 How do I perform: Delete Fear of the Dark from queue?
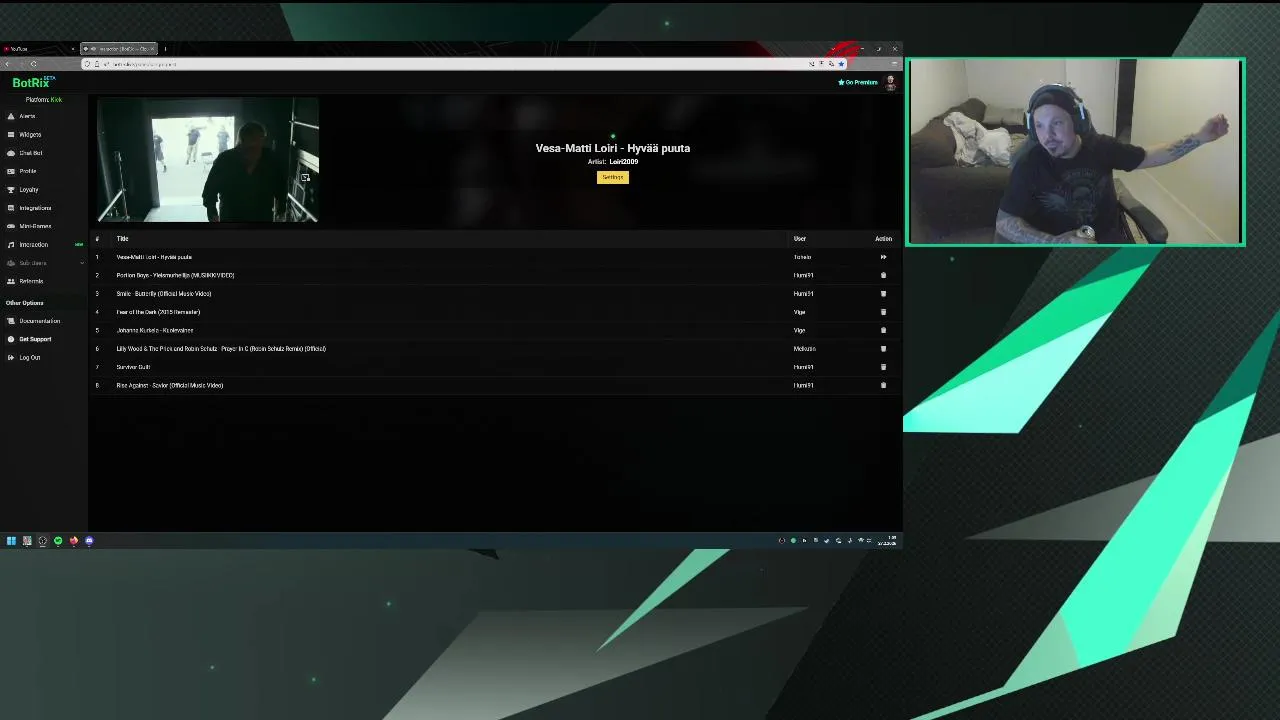click(883, 312)
